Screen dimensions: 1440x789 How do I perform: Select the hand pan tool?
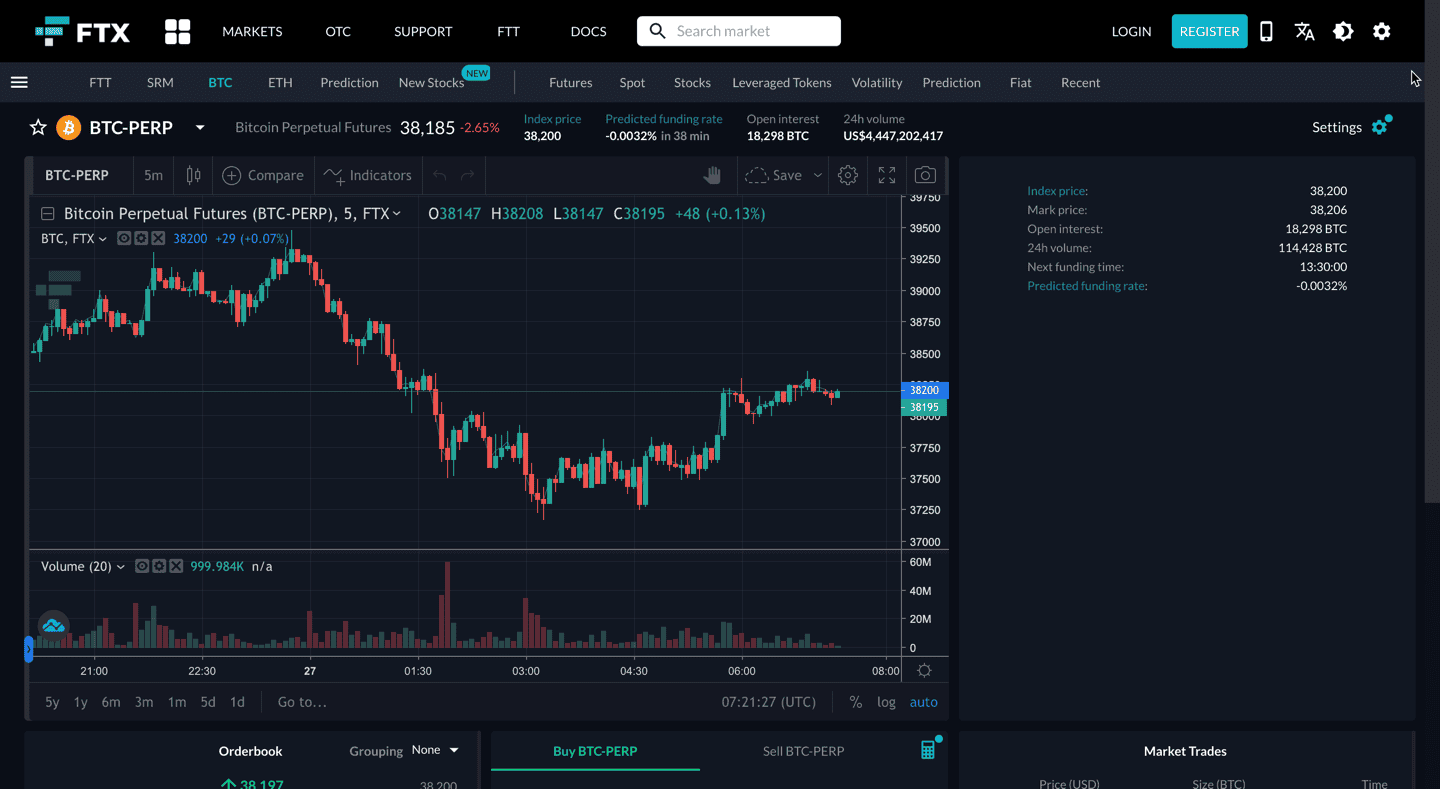pyautogui.click(x=712, y=175)
